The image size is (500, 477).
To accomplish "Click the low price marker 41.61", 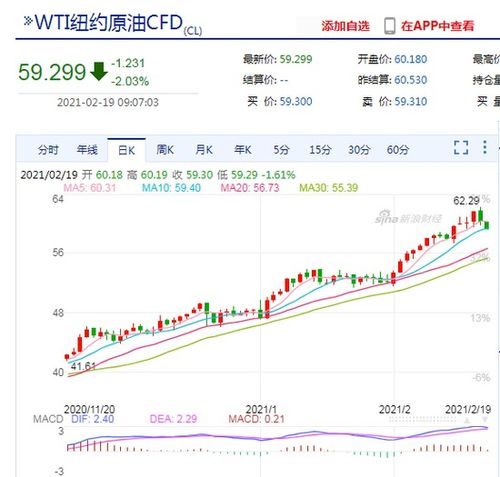I will pos(83,366).
